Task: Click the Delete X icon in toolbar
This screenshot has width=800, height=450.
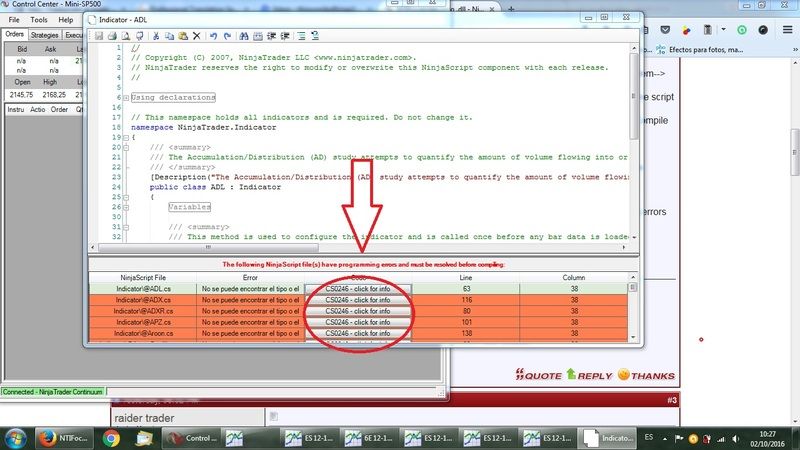Action: click(195, 36)
